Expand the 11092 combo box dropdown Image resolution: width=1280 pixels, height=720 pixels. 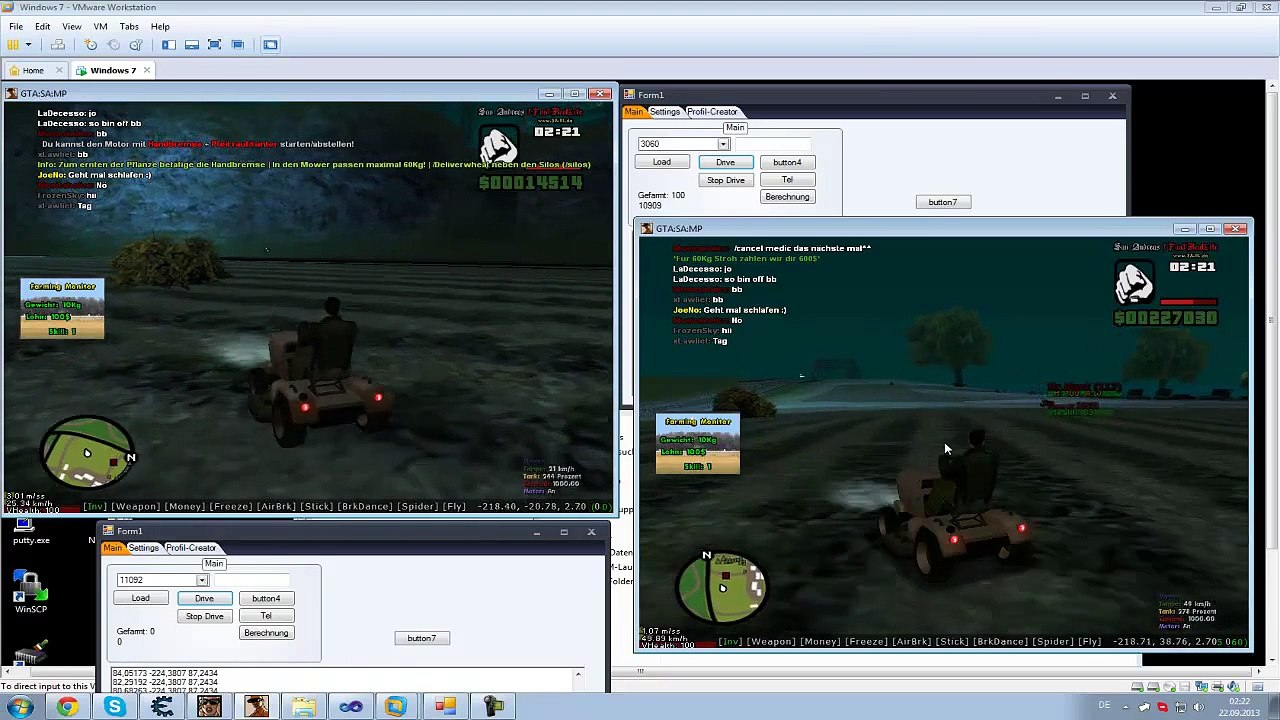pos(202,580)
